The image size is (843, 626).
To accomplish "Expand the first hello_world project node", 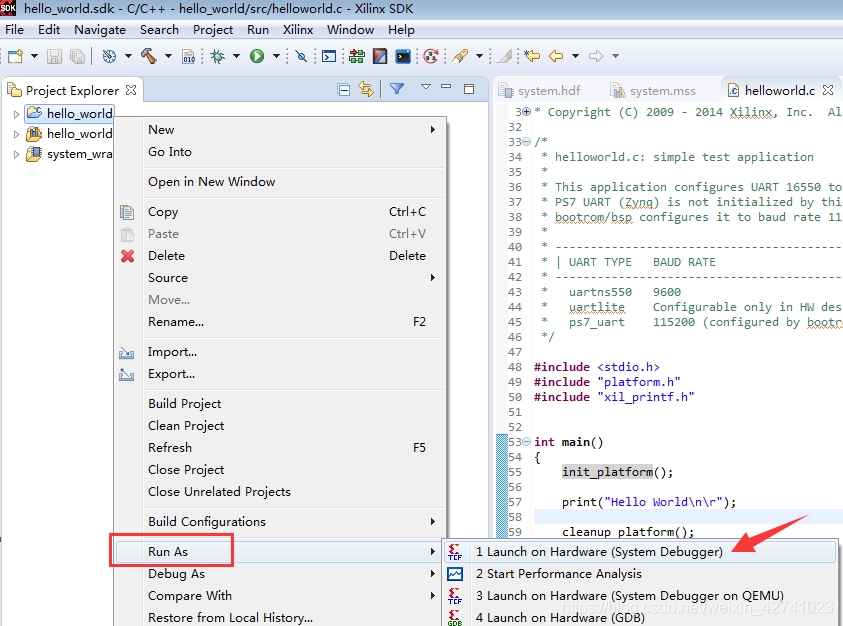I will coord(16,114).
